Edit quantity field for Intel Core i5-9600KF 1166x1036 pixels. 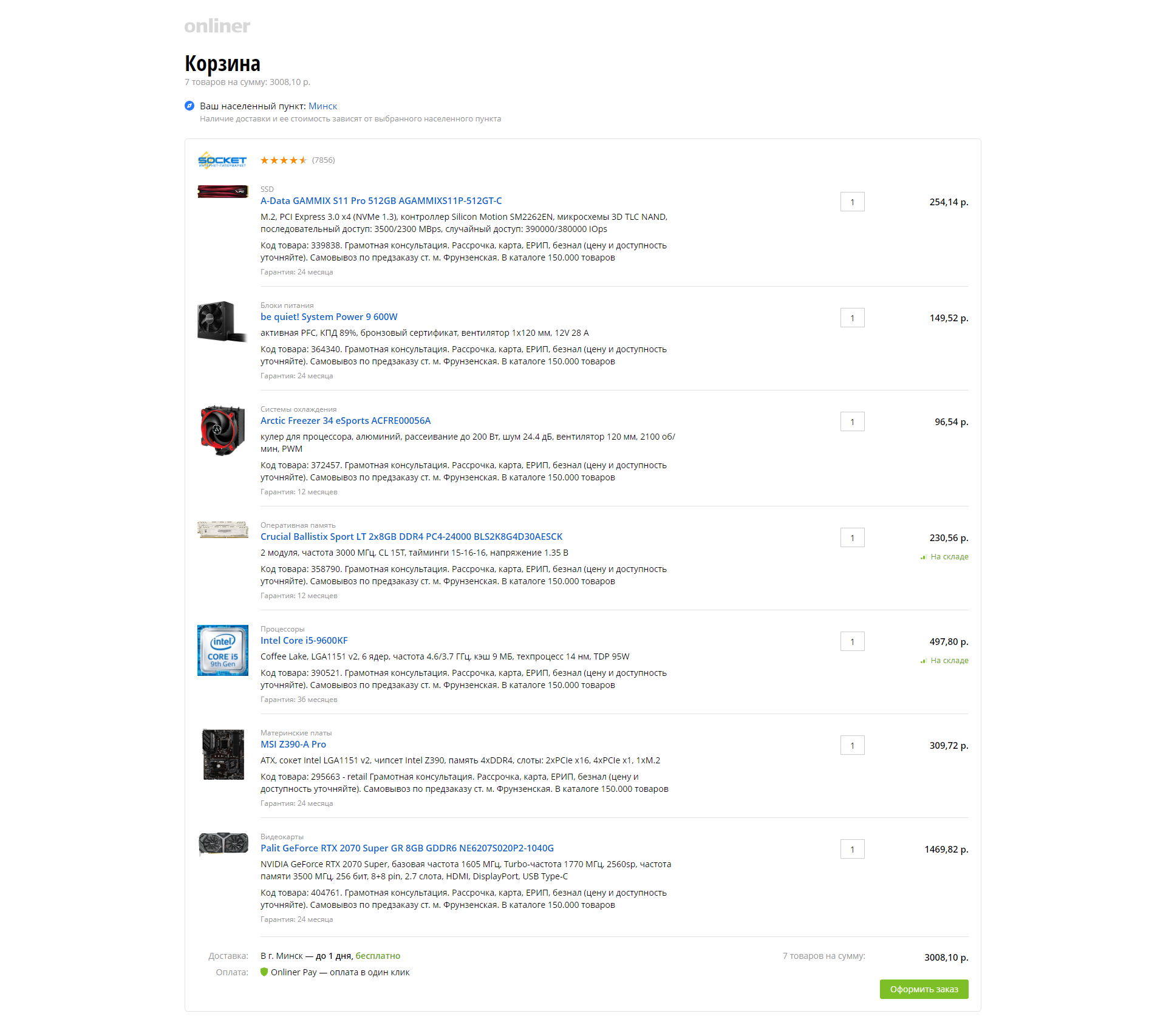coord(852,642)
